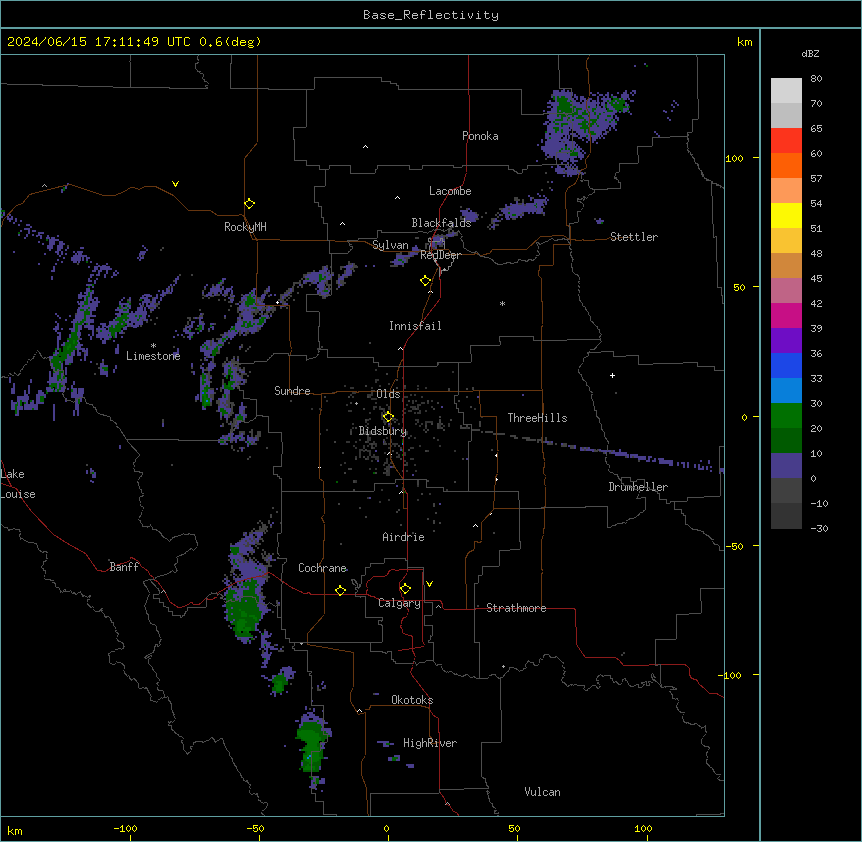Select the yellow diamond marker between Olds and Didsbury

[x=388, y=417]
